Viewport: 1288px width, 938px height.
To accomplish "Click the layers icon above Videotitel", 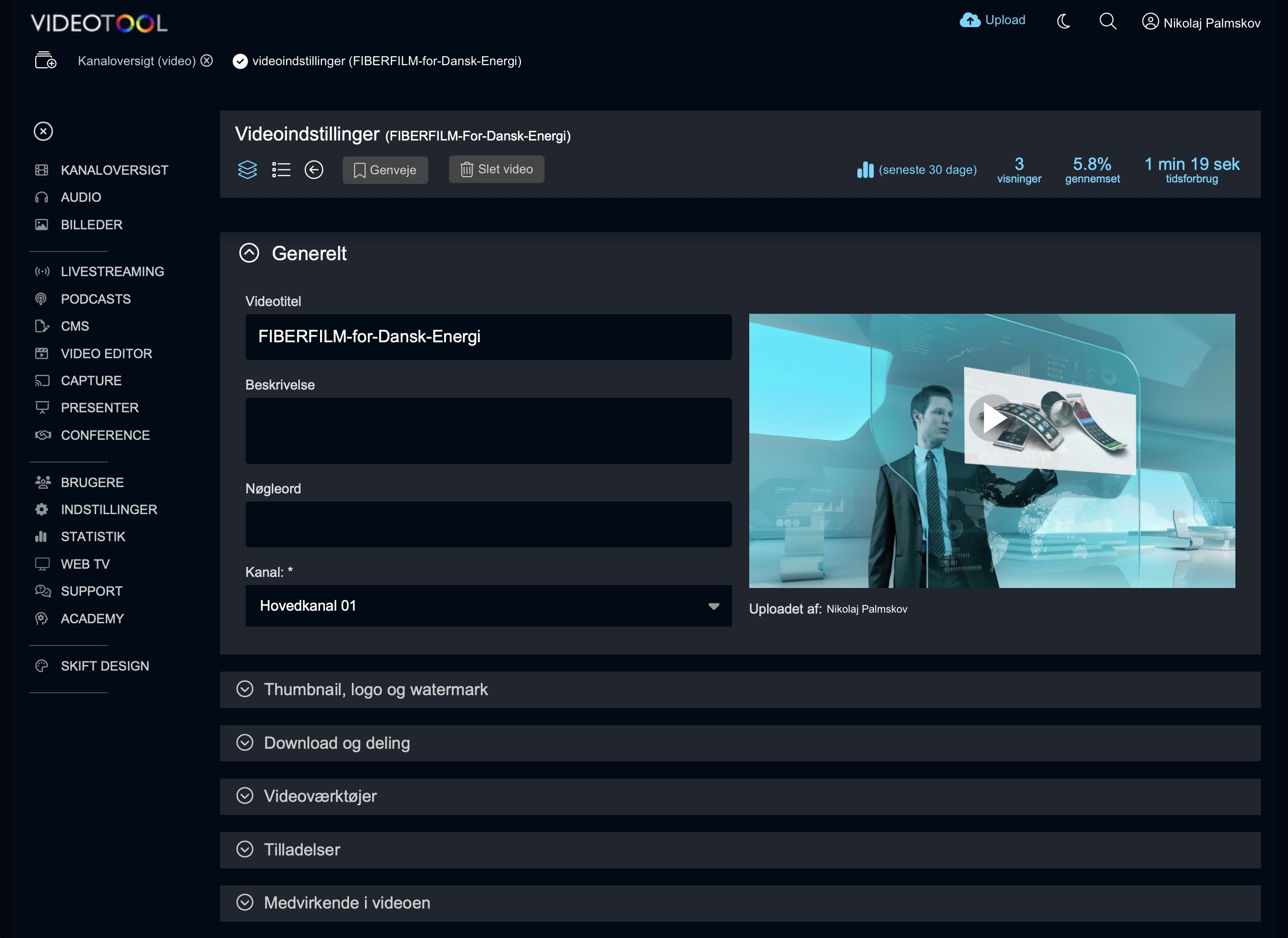I will pyautogui.click(x=248, y=169).
